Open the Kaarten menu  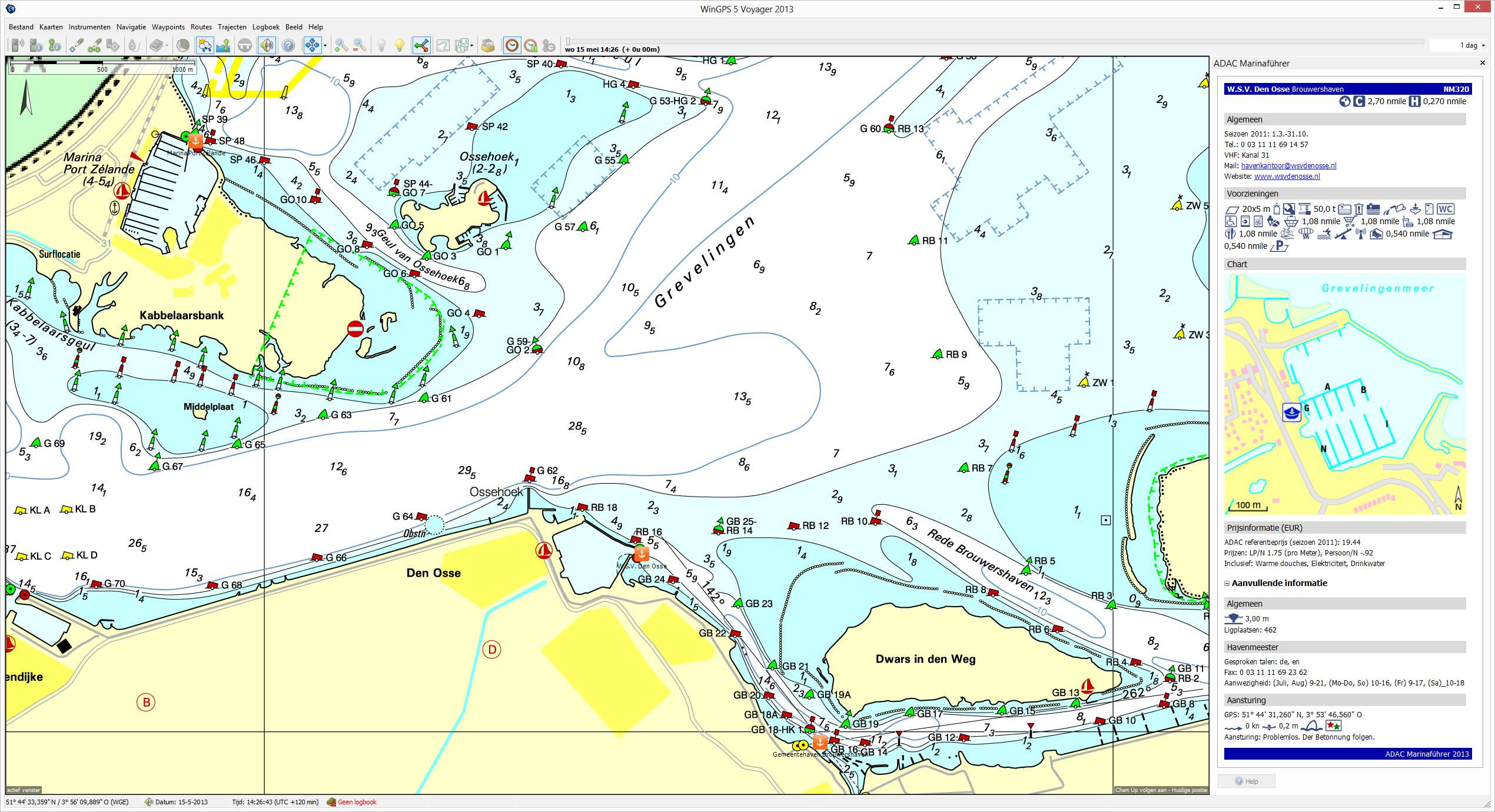click(x=51, y=27)
